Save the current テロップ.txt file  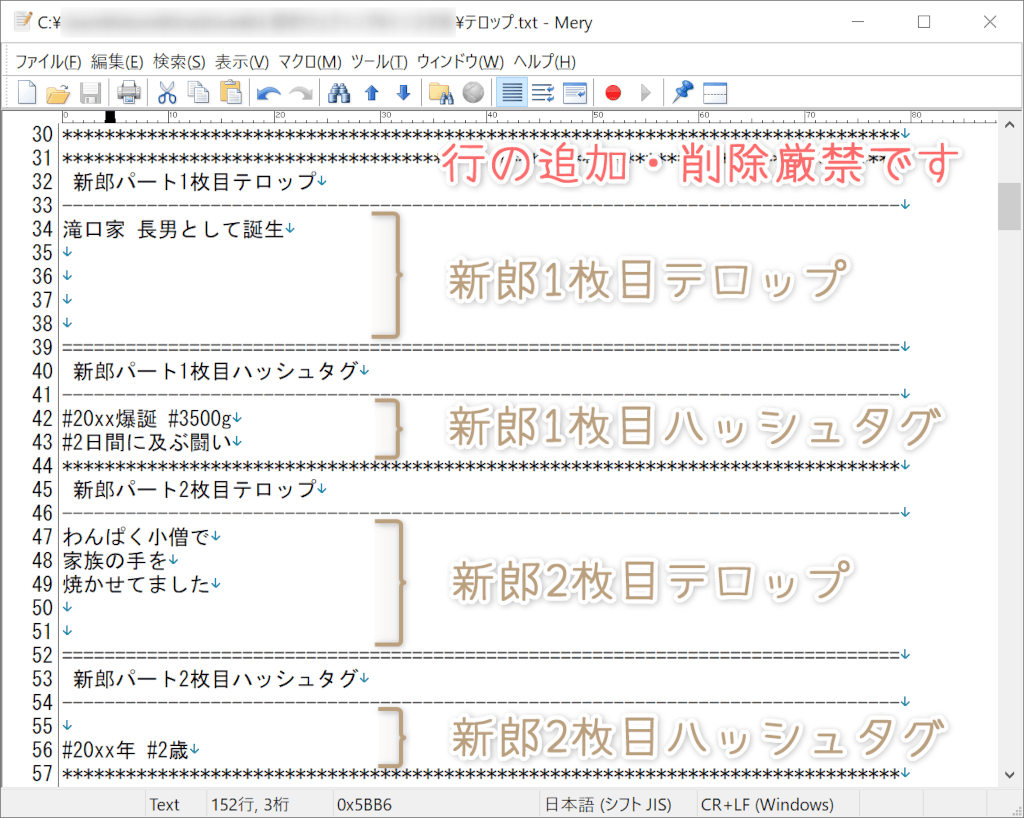click(90, 92)
